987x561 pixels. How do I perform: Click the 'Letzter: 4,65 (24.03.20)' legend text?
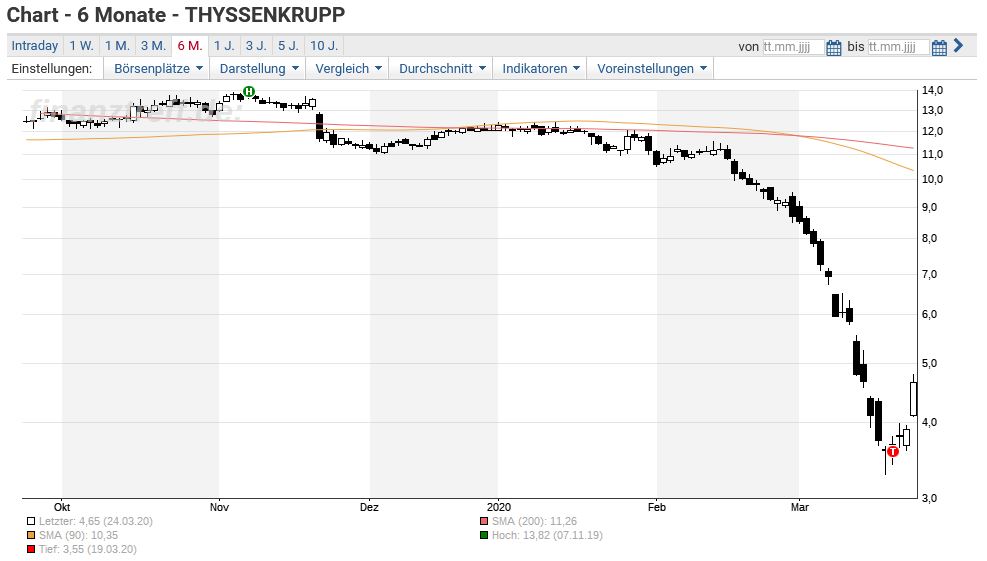96,521
